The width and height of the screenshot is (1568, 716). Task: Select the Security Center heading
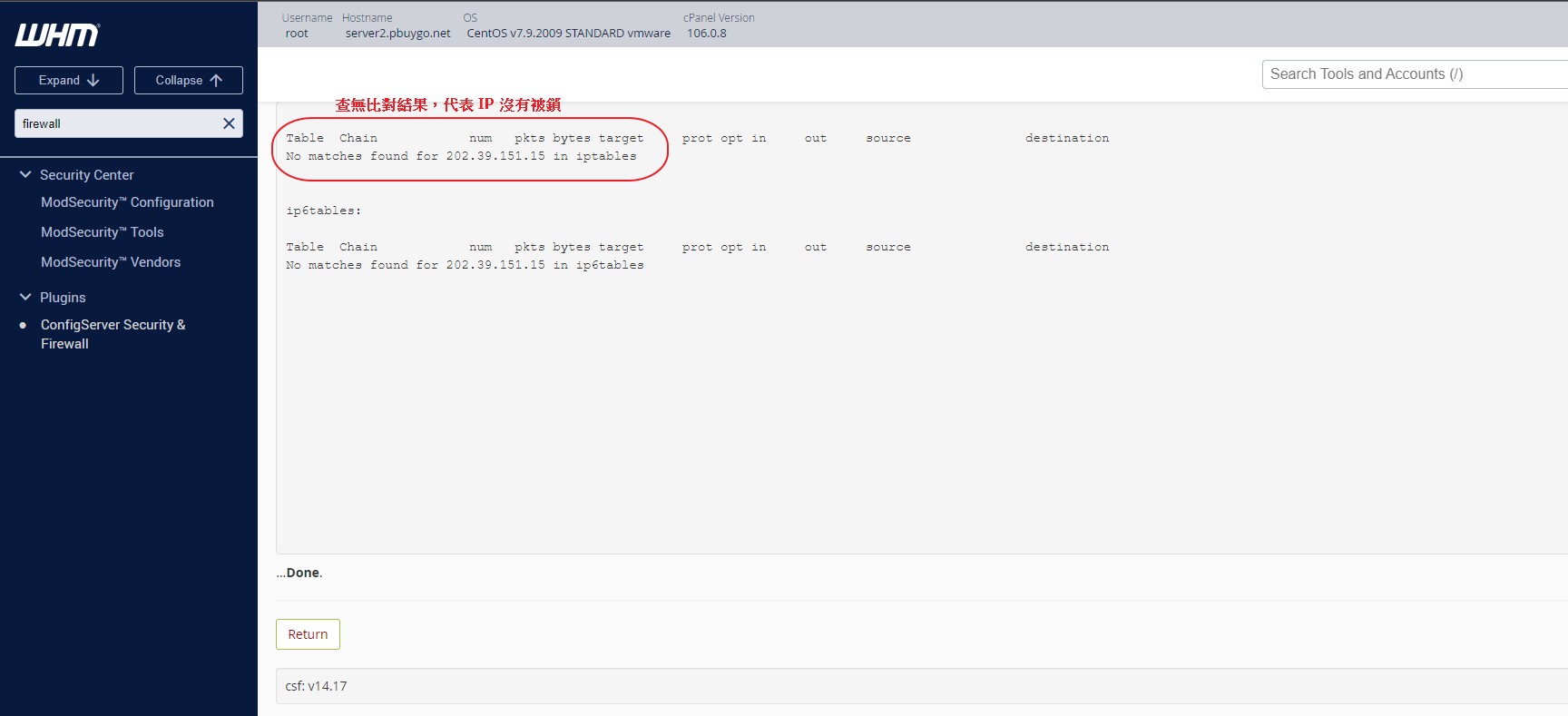click(86, 175)
